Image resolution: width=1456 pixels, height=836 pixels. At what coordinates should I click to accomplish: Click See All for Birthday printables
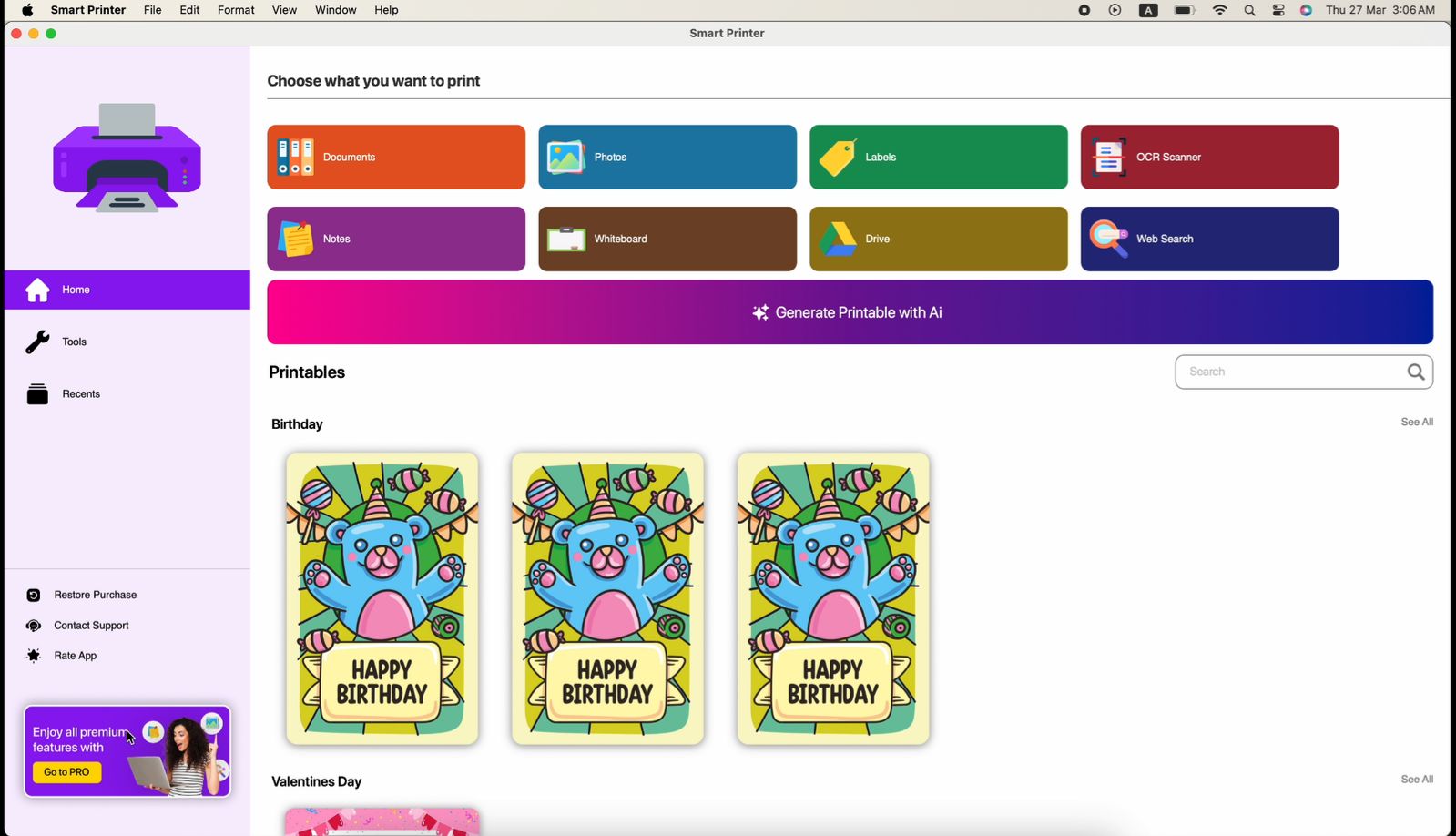tap(1416, 423)
